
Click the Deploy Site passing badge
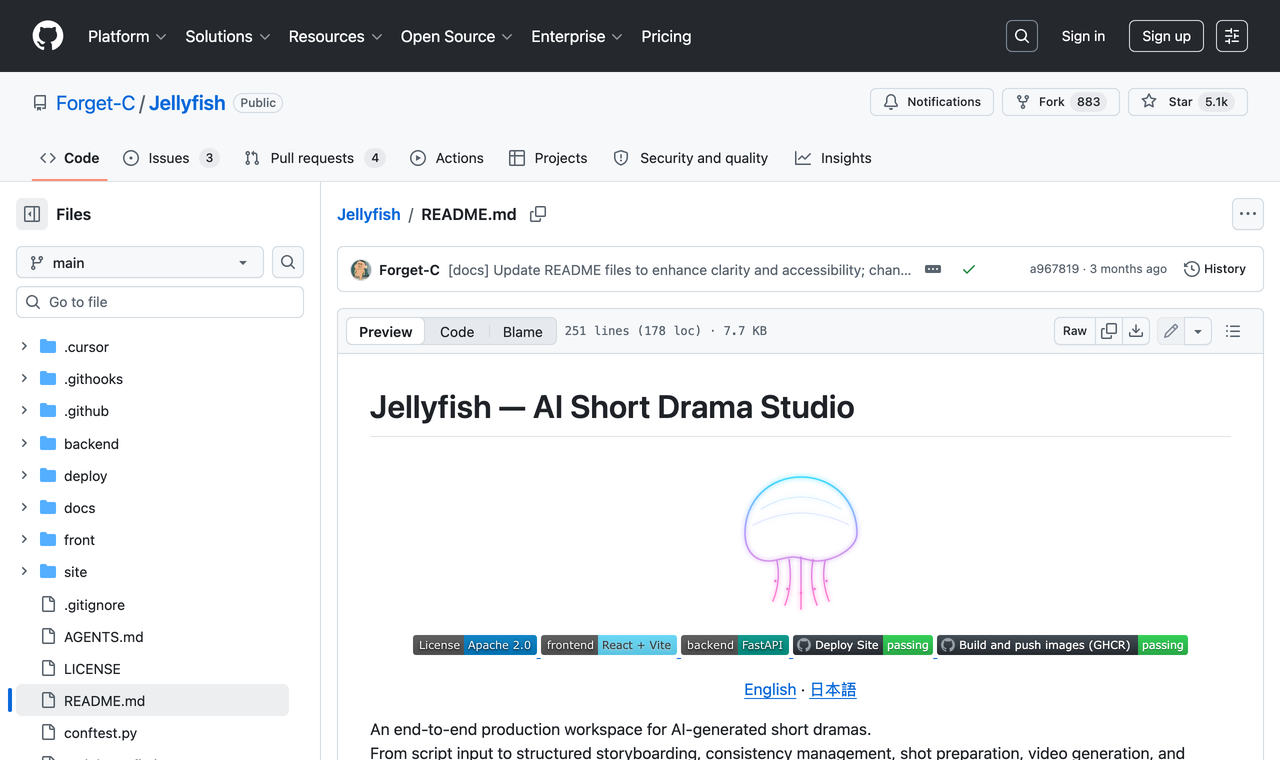[863, 645]
